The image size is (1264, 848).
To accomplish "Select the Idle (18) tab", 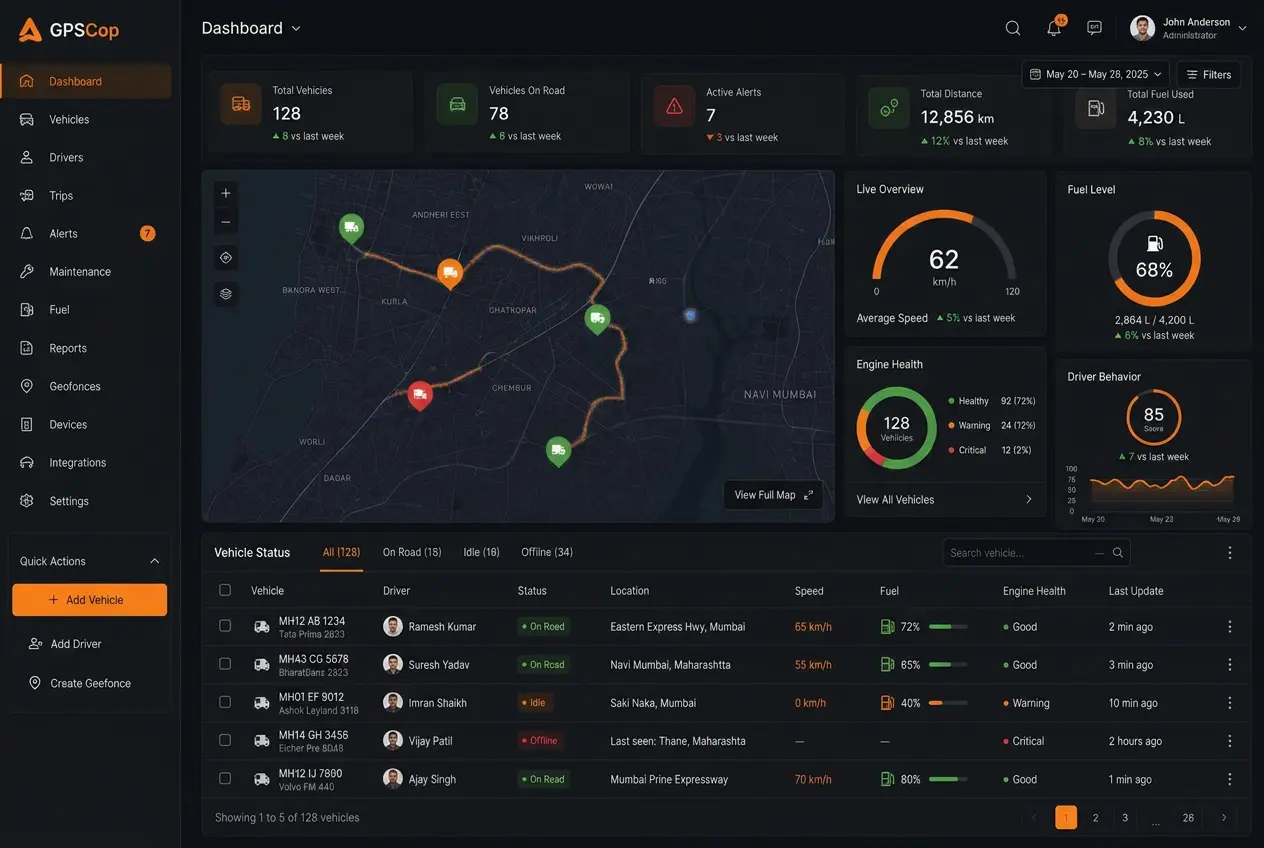I will point(481,552).
